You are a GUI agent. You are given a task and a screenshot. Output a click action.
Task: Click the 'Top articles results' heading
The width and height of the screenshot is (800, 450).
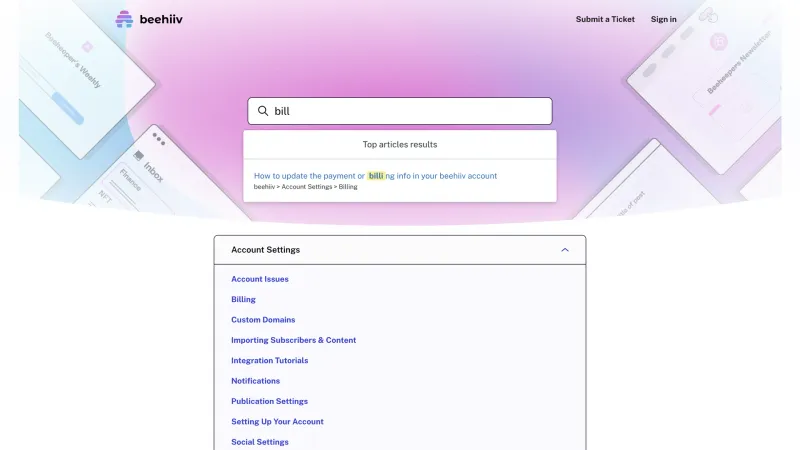point(400,144)
